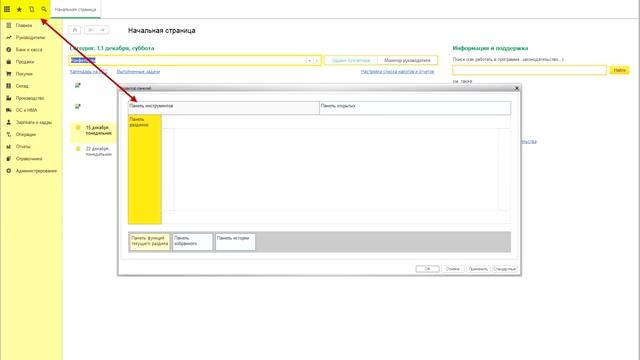Close the panel editor dialog
640x360 pixels.
(x=517, y=88)
